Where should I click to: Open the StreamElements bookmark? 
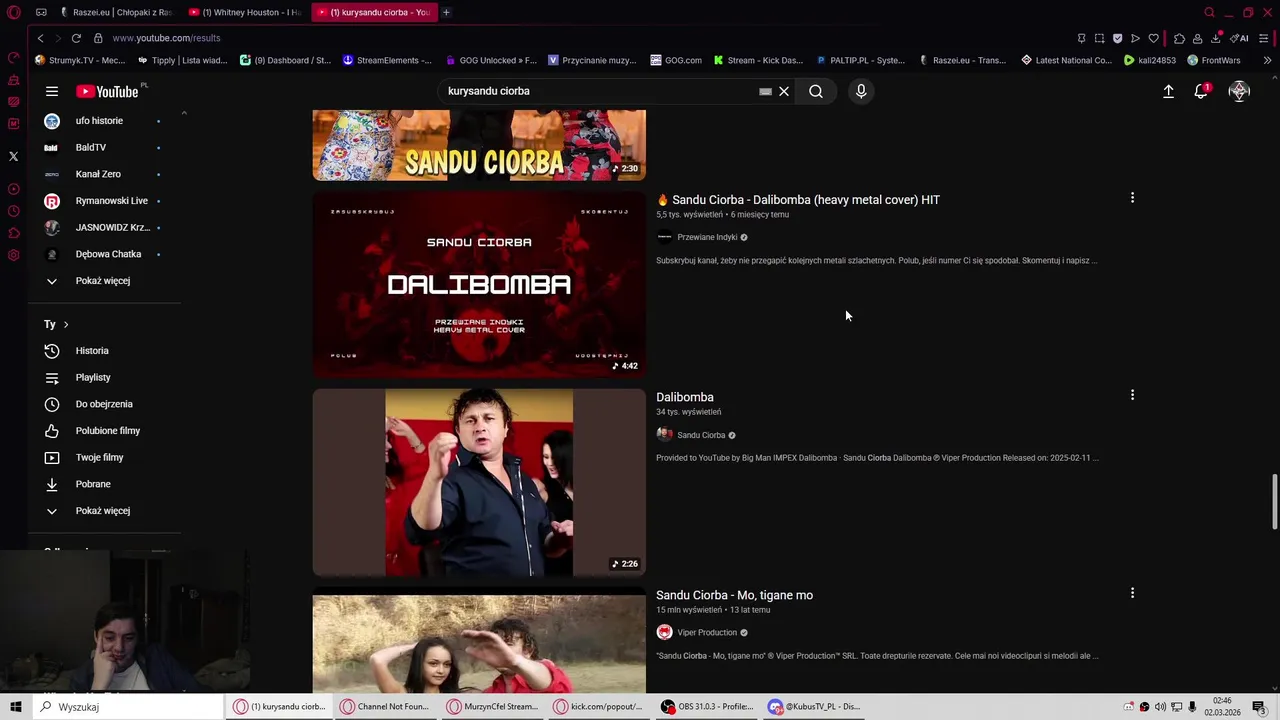[387, 60]
